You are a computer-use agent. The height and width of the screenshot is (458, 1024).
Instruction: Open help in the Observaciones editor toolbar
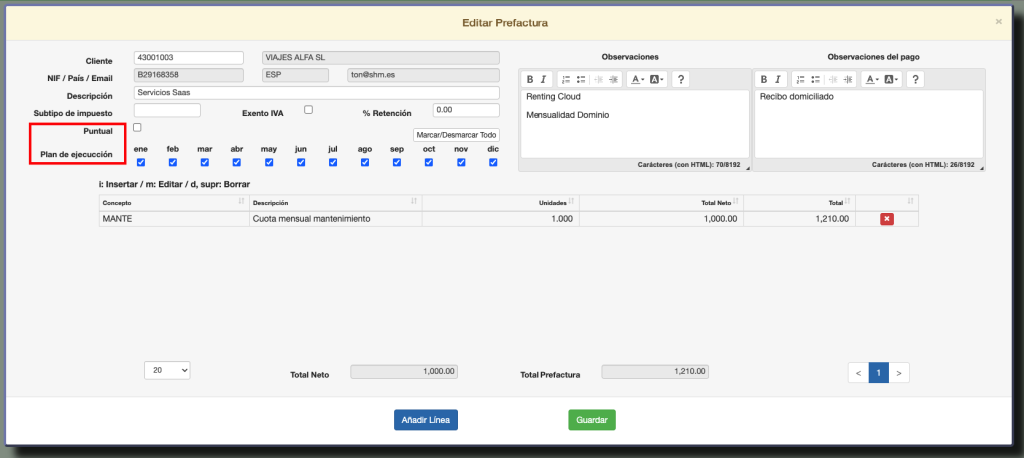[680, 79]
